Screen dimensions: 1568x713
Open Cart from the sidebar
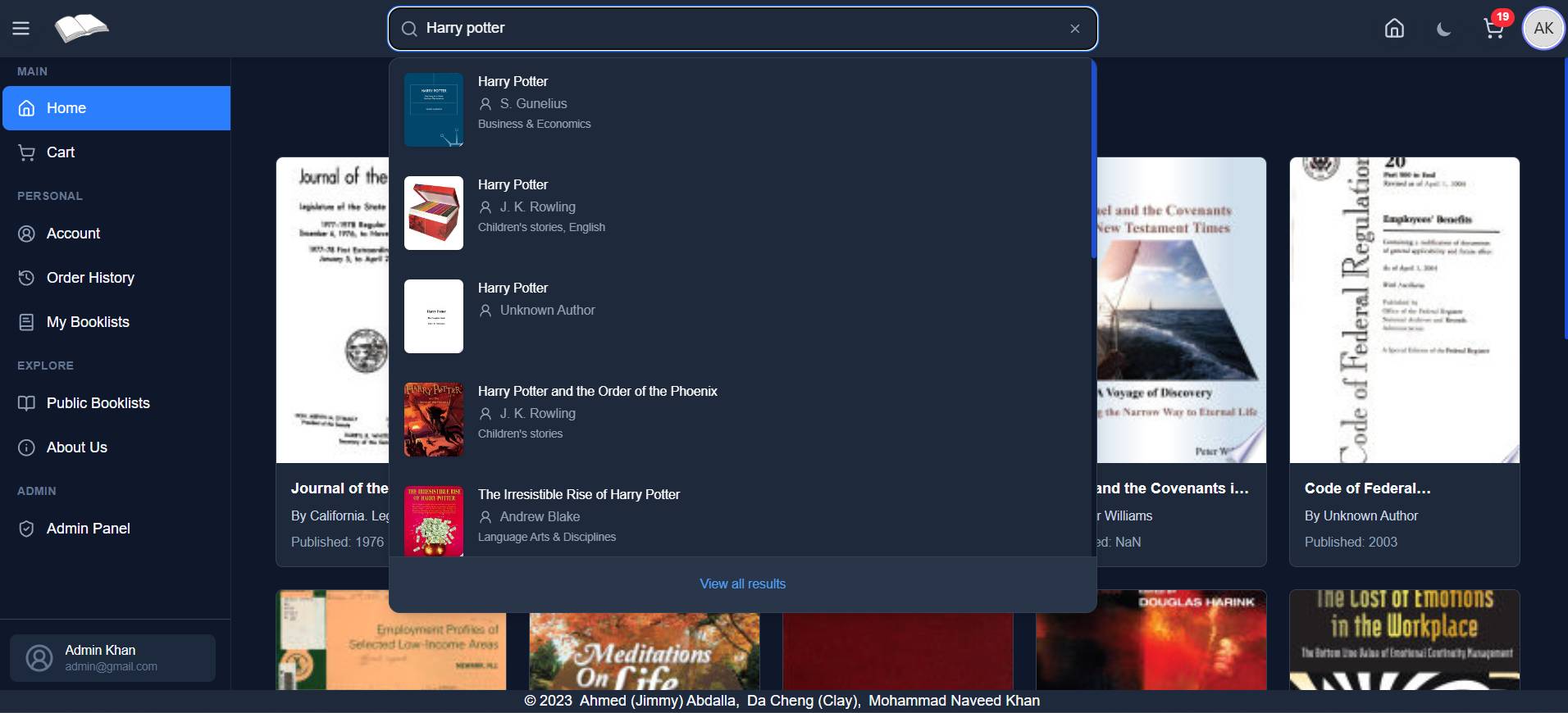pos(116,152)
